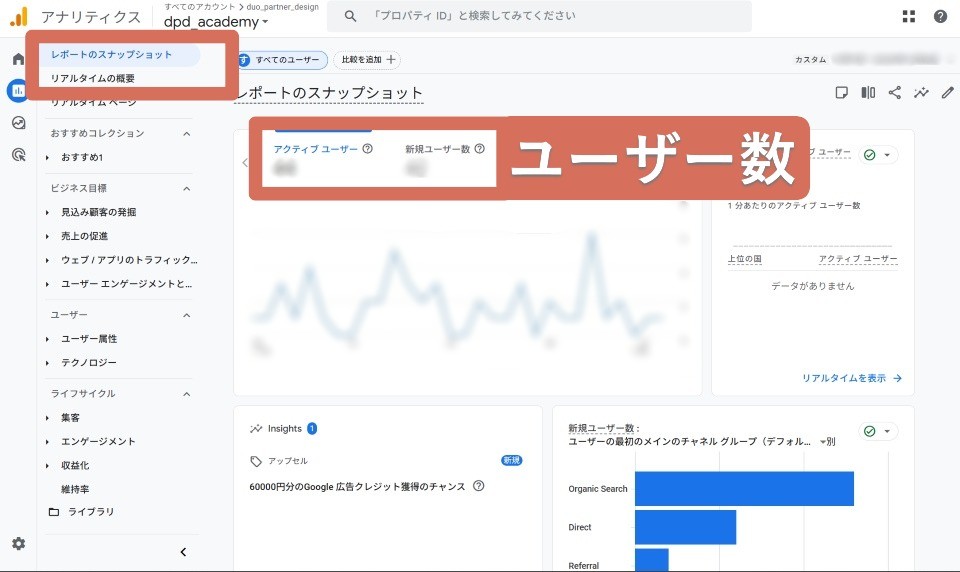The image size is (960, 572).
Task: Open the Insights sparkline icon in toolbar
Action: pos(921,93)
